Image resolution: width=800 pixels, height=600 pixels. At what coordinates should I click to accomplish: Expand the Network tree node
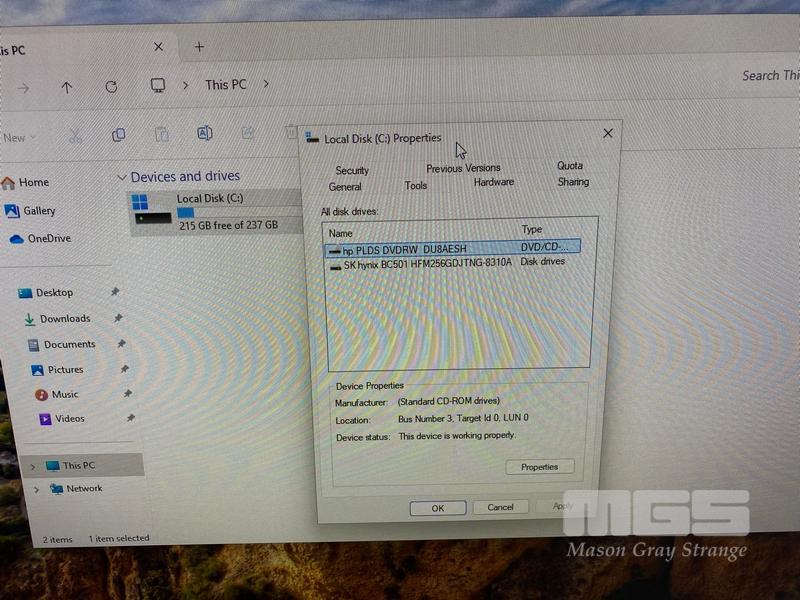pos(37,489)
